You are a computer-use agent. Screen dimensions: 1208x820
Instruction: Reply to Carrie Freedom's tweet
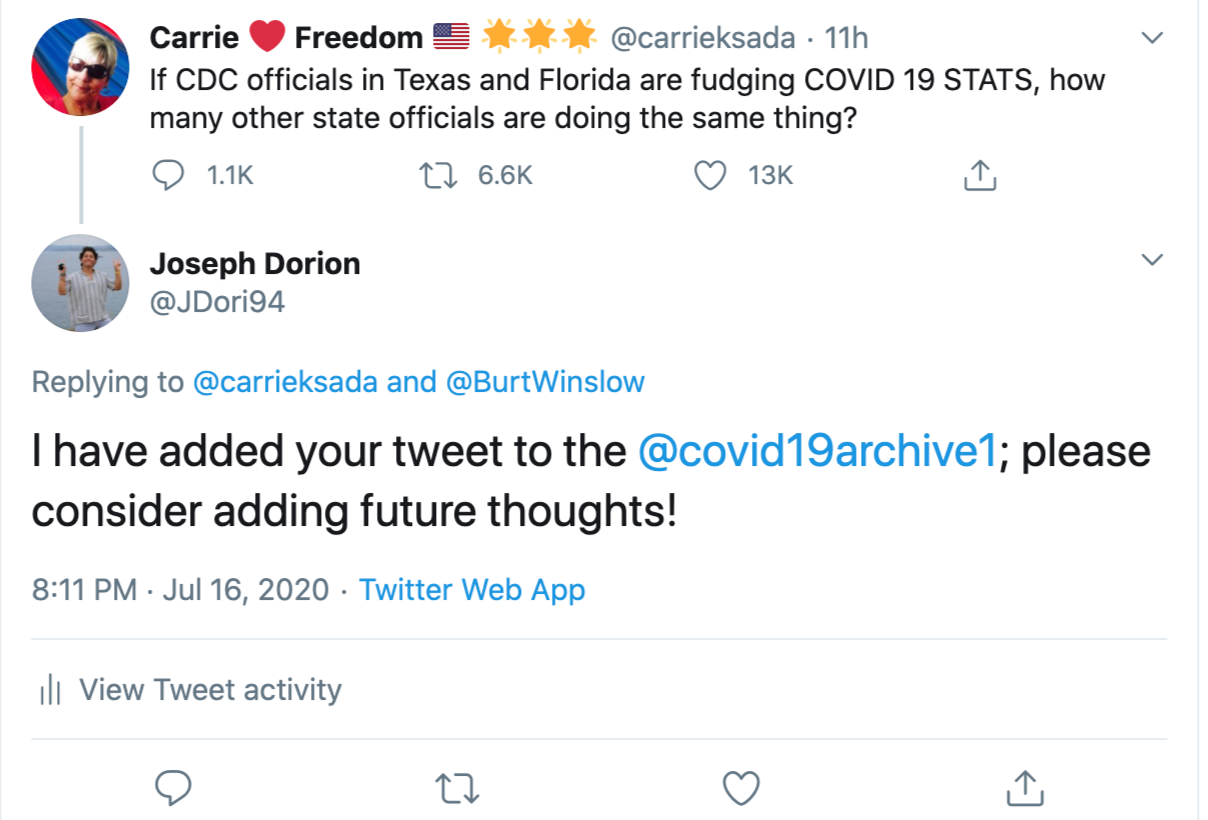pos(168,176)
